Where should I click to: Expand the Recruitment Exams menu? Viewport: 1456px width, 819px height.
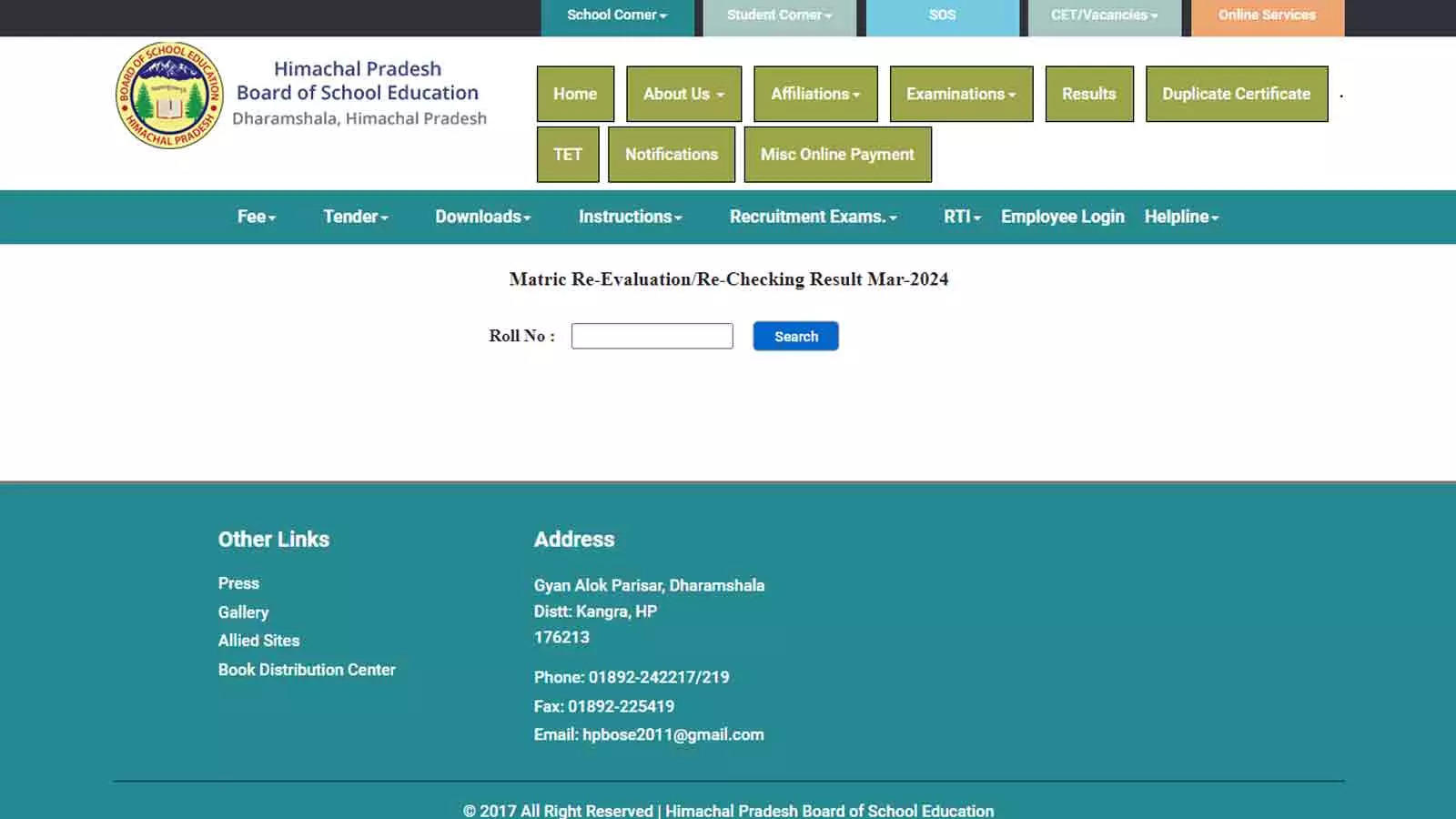click(813, 217)
